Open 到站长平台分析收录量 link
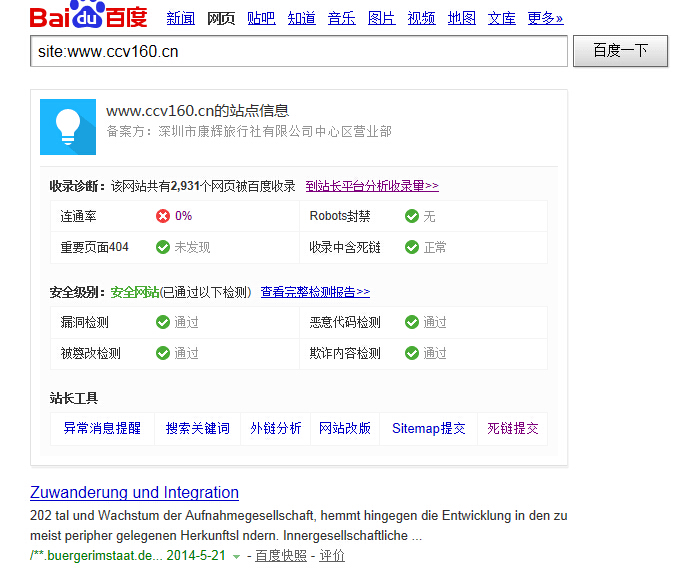Image resolution: width=677 pixels, height=572 pixels. click(372, 186)
